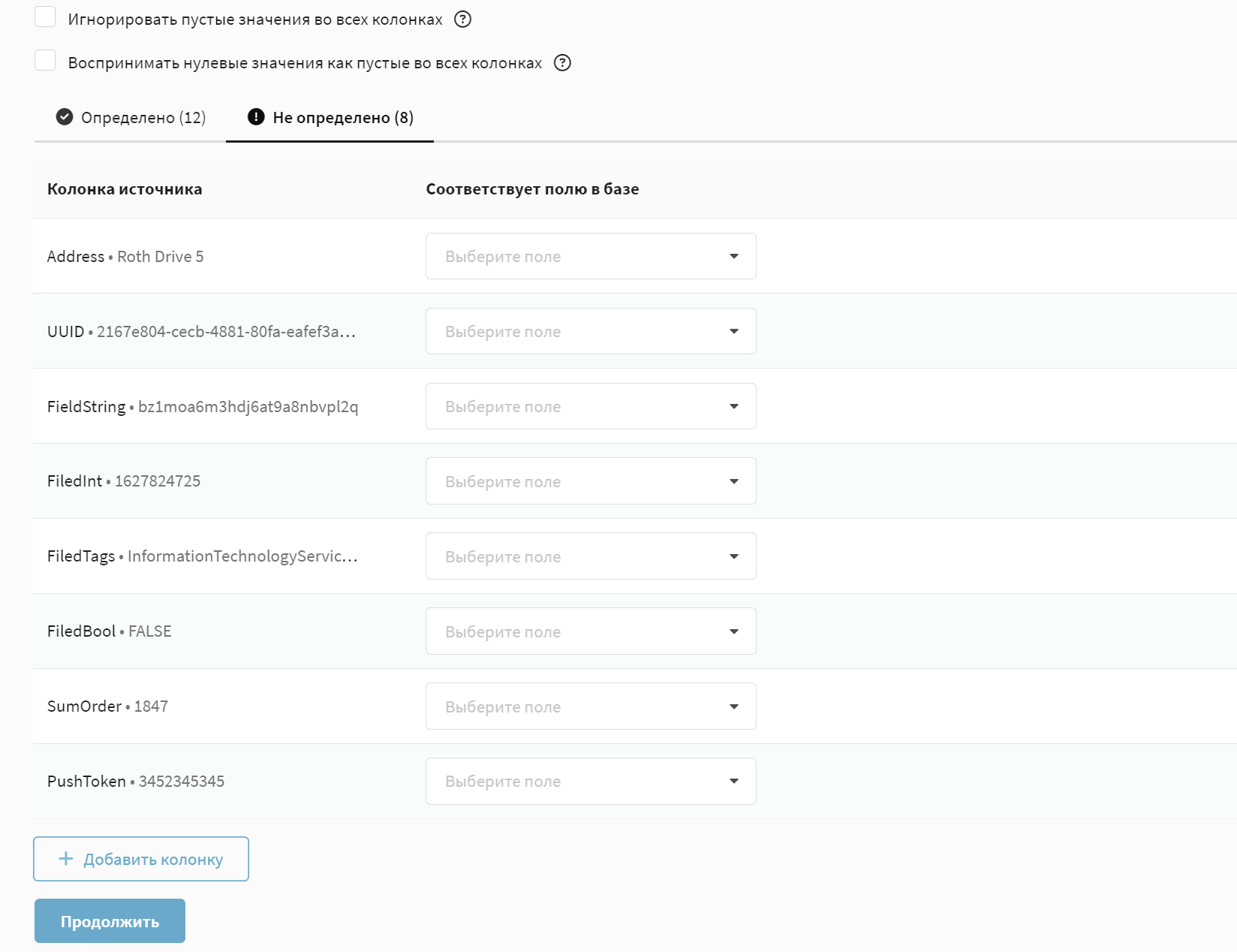Click UUID '2167e804-cecb-4881-80fa-eafef3a…' text
The width and height of the screenshot is (1237, 952).
[226, 332]
